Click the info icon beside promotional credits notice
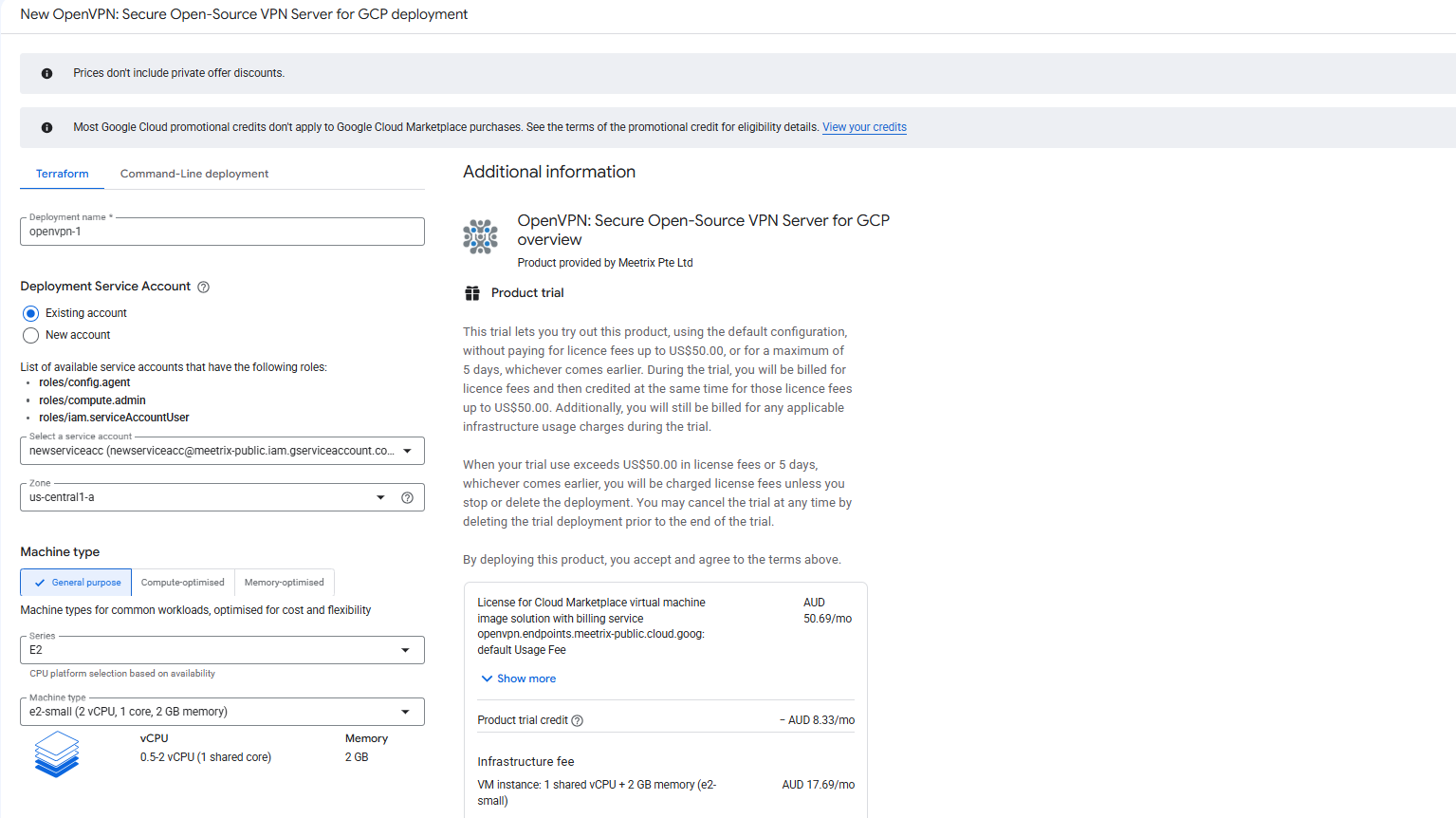 click(46, 127)
